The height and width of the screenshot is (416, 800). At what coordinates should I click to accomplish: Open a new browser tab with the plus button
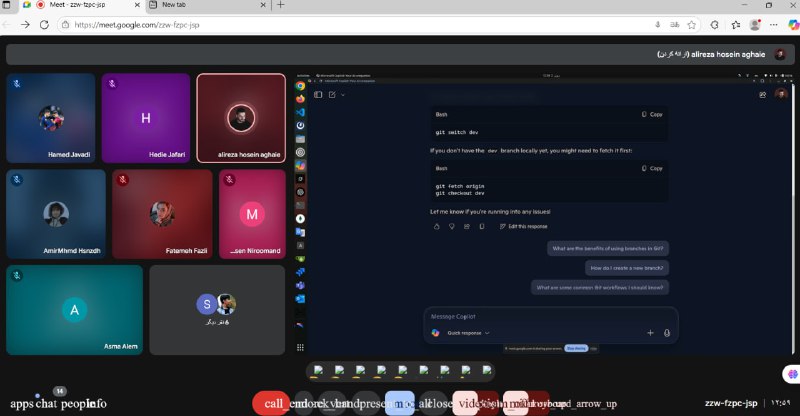click(x=281, y=5)
